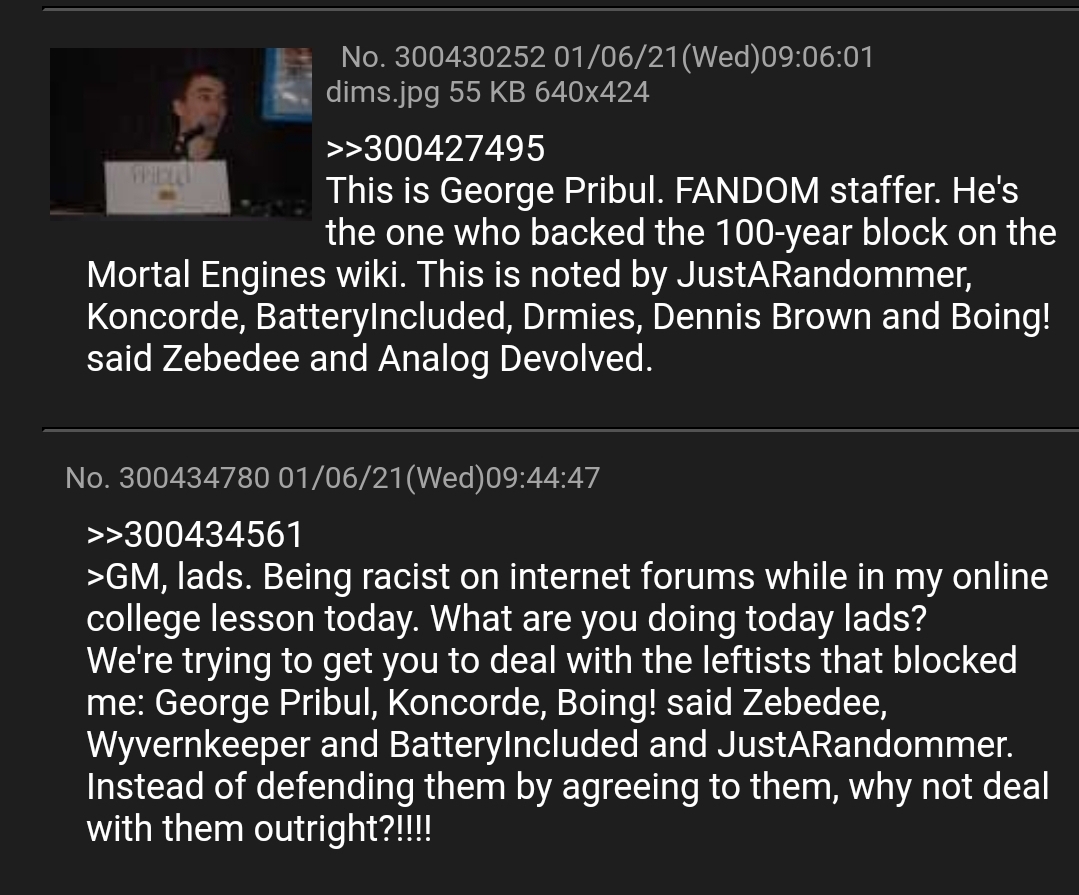Click the "college lesson today" greentext line
Screen dimensions: 1079x895
click(506, 618)
